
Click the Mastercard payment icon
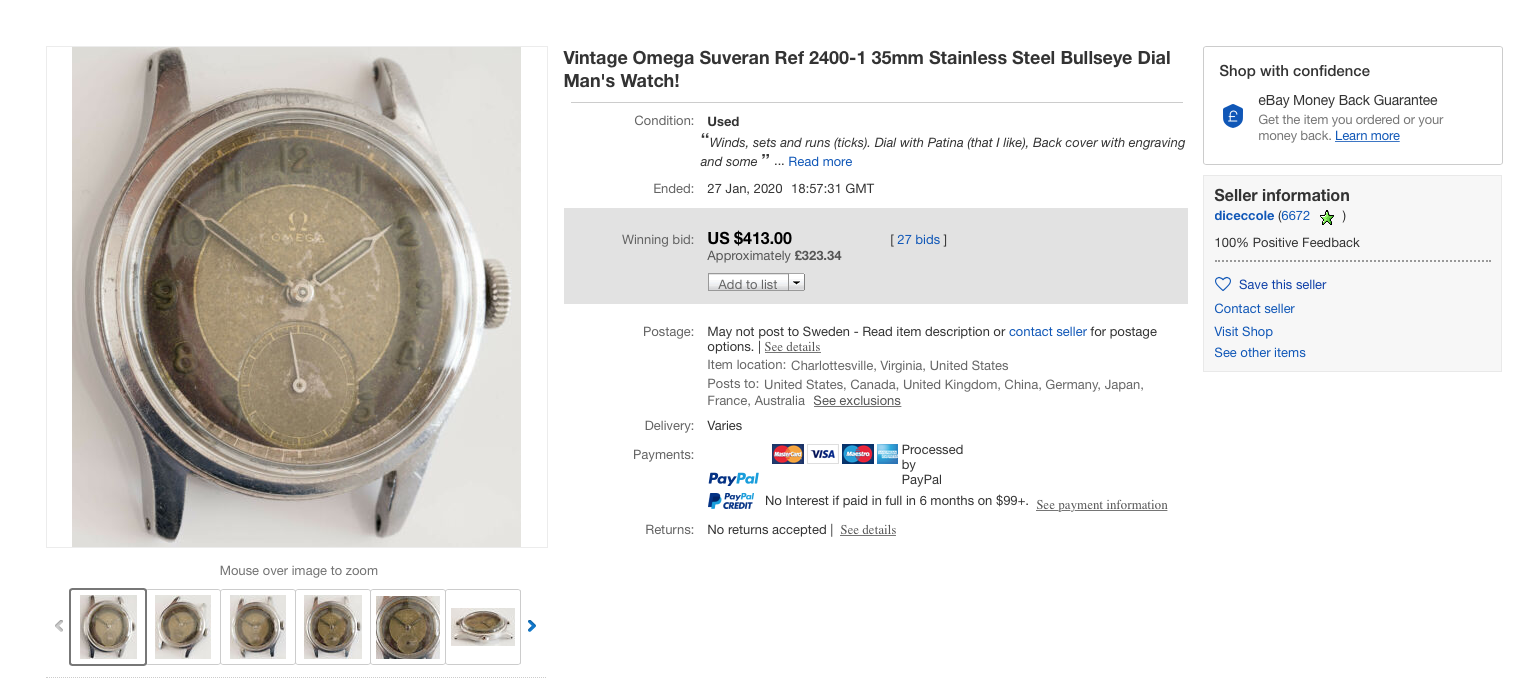pos(788,454)
